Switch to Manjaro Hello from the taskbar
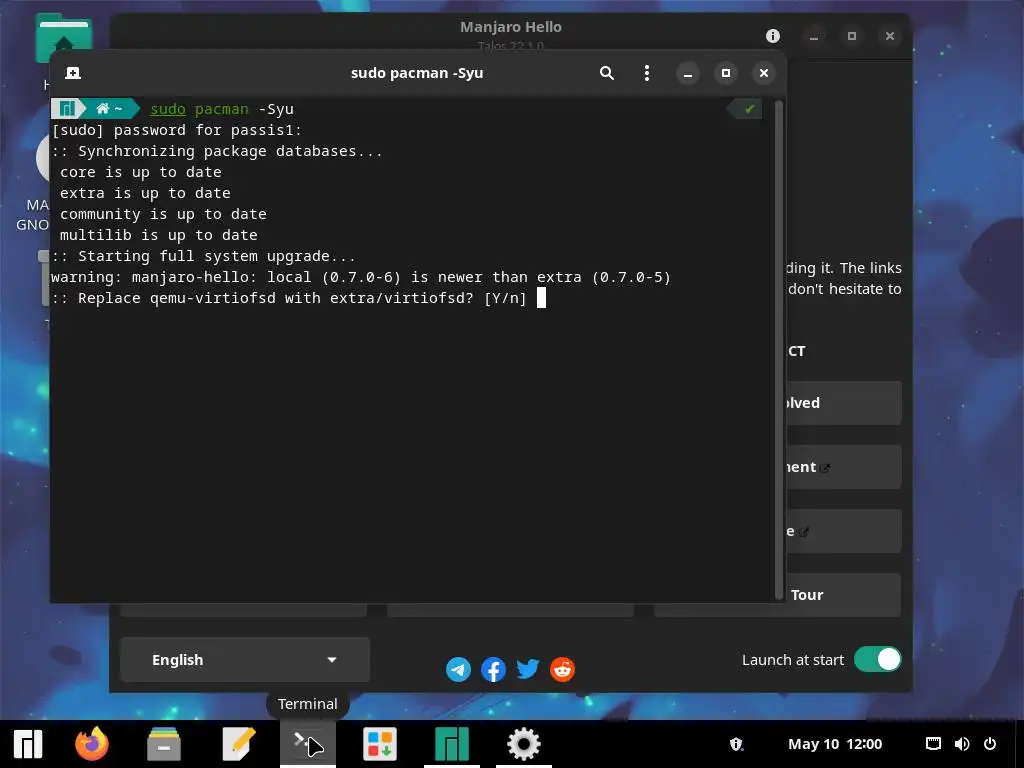This screenshot has height=768, width=1024. coord(452,744)
